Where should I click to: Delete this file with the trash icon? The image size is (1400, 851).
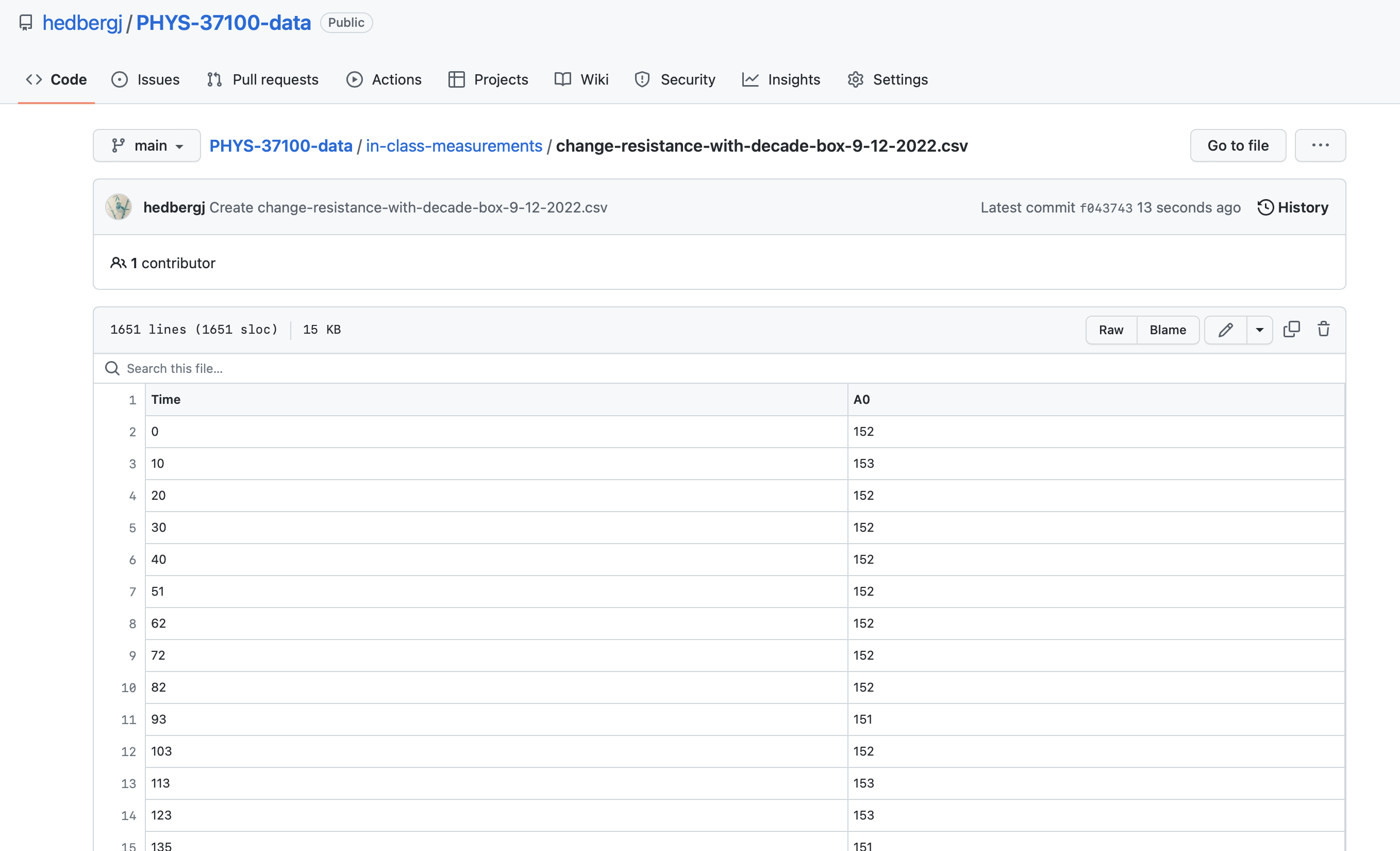click(x=1323, y=329)
